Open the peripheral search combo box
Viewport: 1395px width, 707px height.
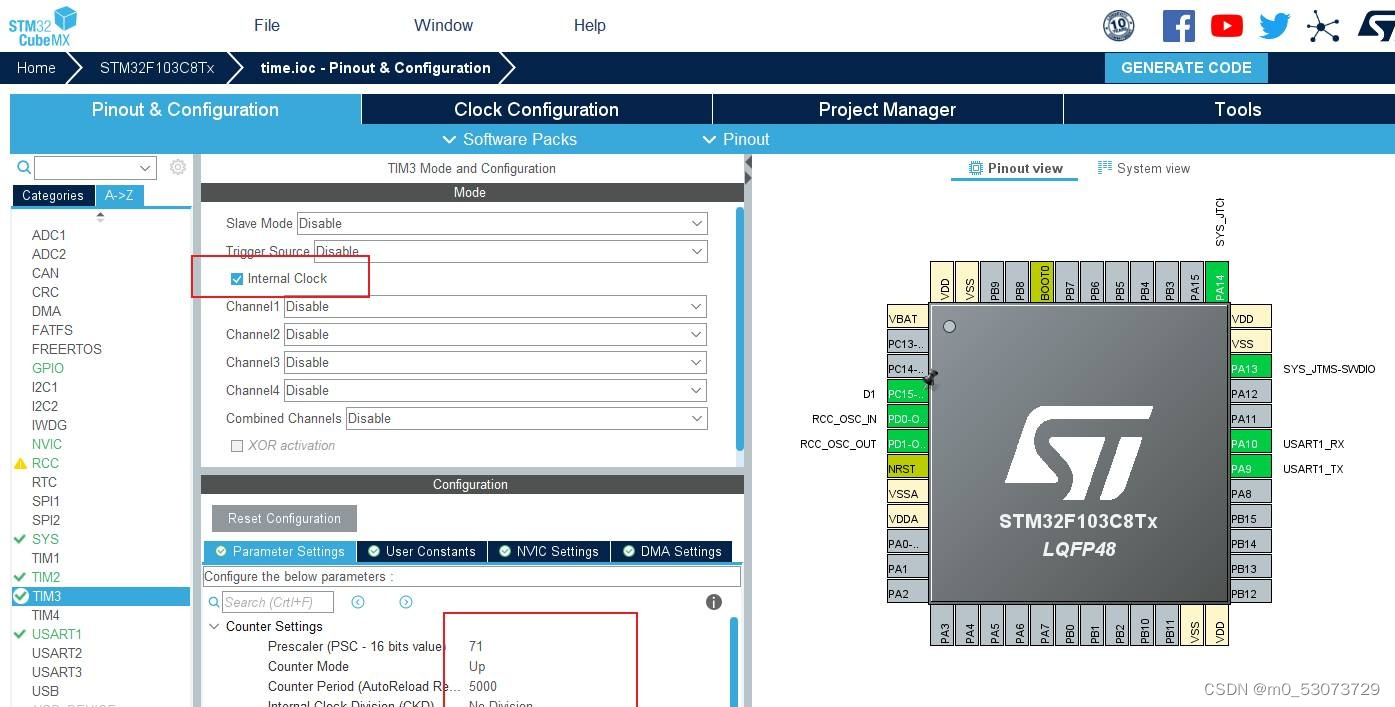click(x=95, y=167)
